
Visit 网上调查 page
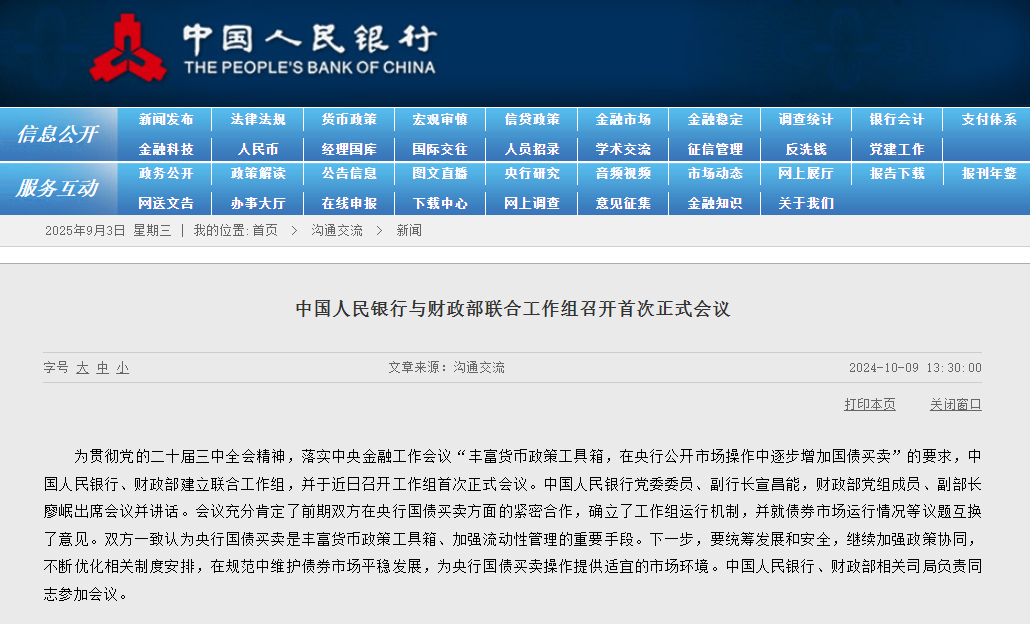532,204
